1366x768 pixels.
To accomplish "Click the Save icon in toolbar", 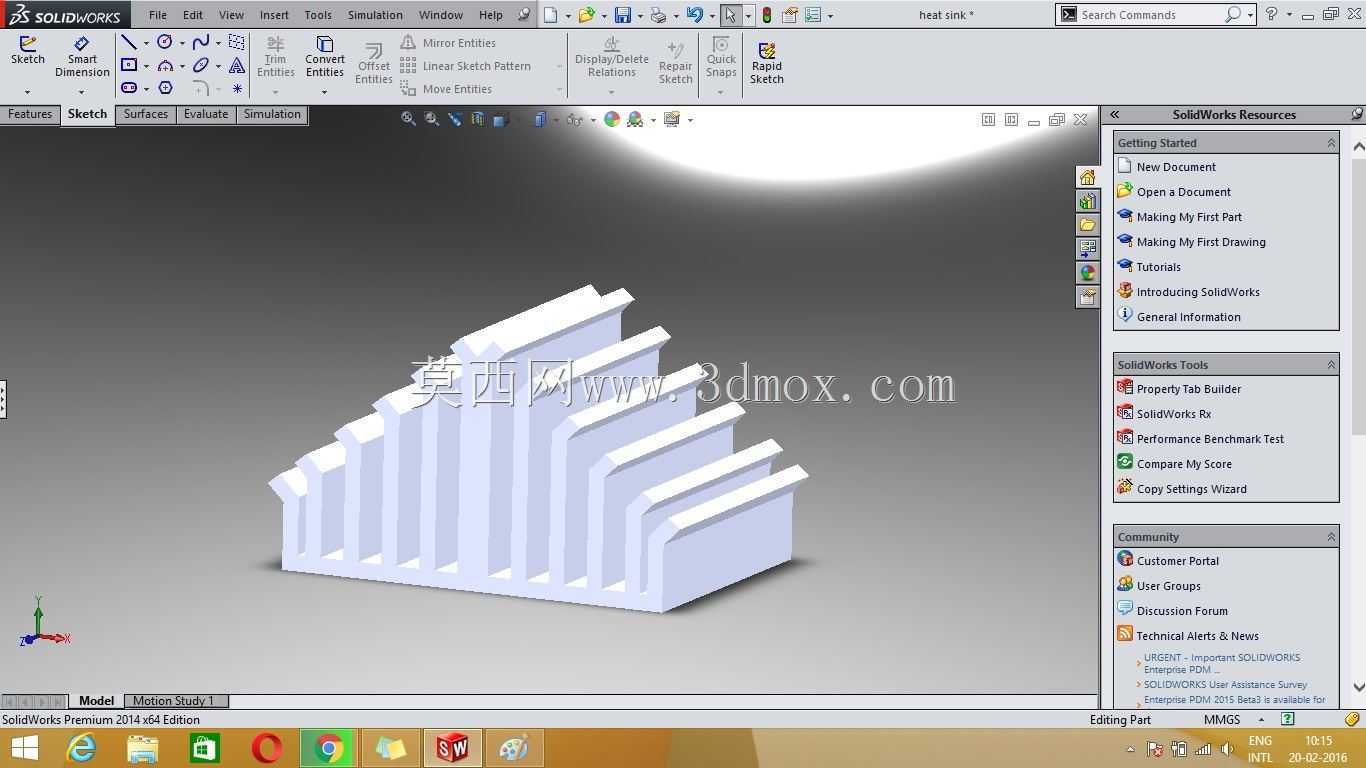I will [623, 15].
